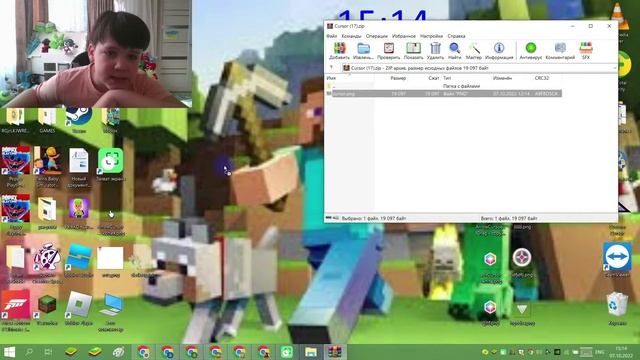Image resolution: width=640 pixels, height=360 pixels.
Task: Run the Антивирус green scan icon
Action: (x=531, y=51)
